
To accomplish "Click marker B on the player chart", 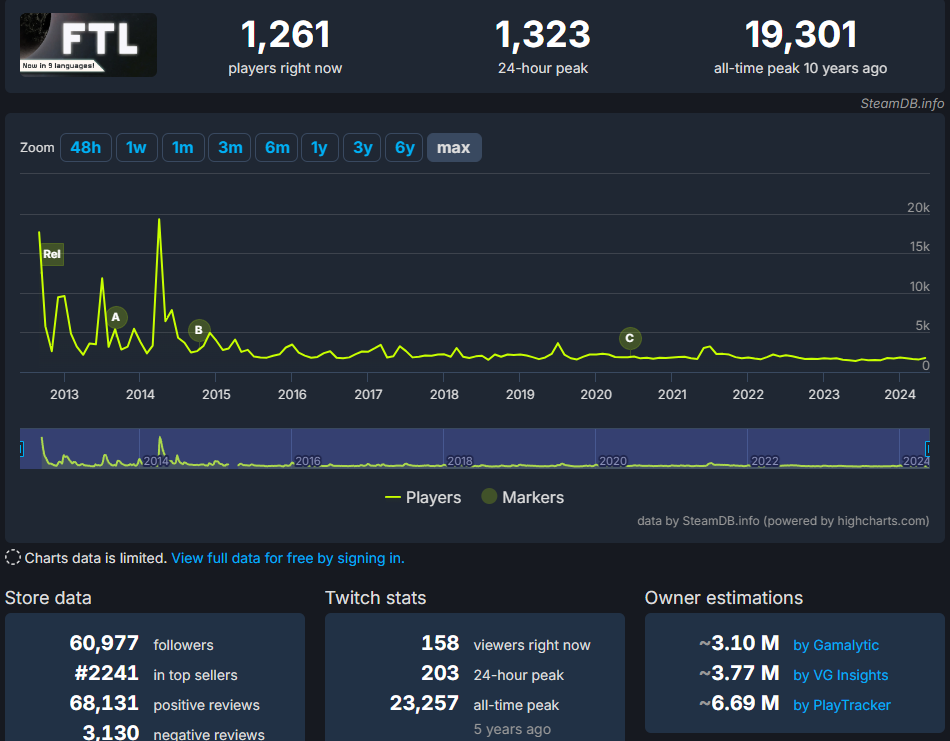I will point(199,329).
